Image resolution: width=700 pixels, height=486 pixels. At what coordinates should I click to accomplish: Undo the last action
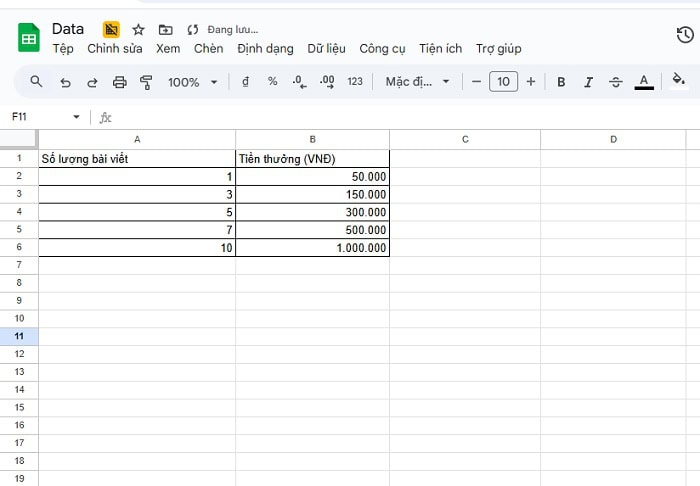click(x=65, y=82)
